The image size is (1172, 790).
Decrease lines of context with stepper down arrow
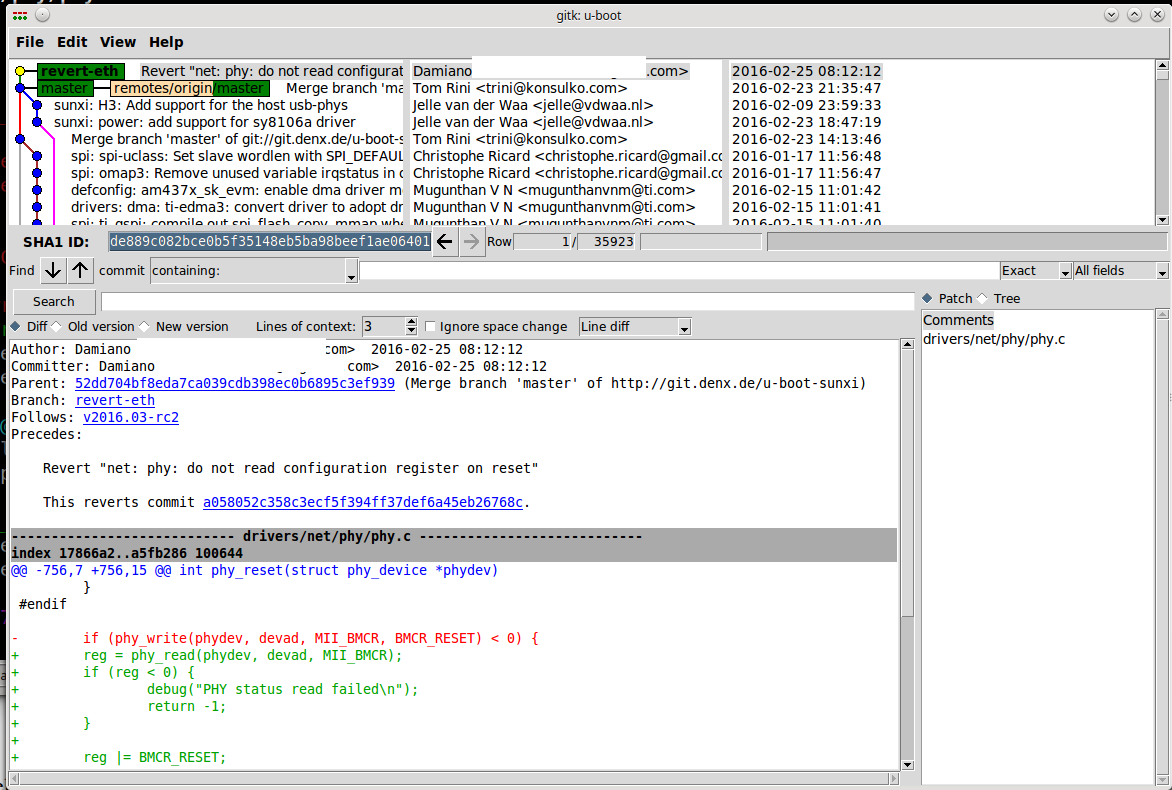point(411,331)
